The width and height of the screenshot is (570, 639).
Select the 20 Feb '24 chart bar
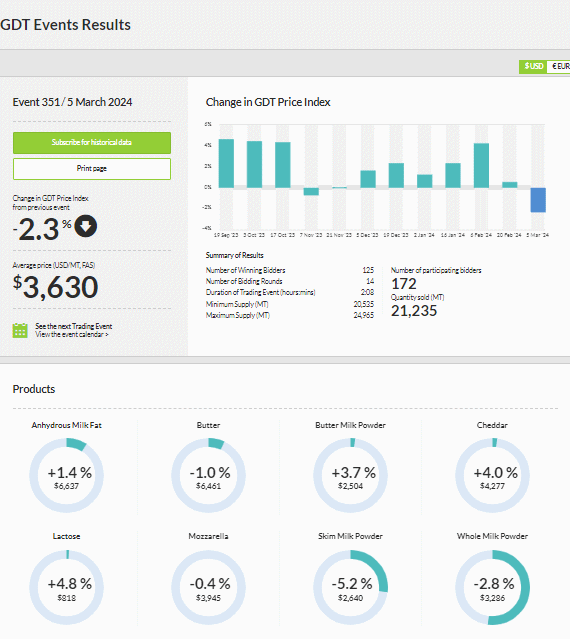510,185
